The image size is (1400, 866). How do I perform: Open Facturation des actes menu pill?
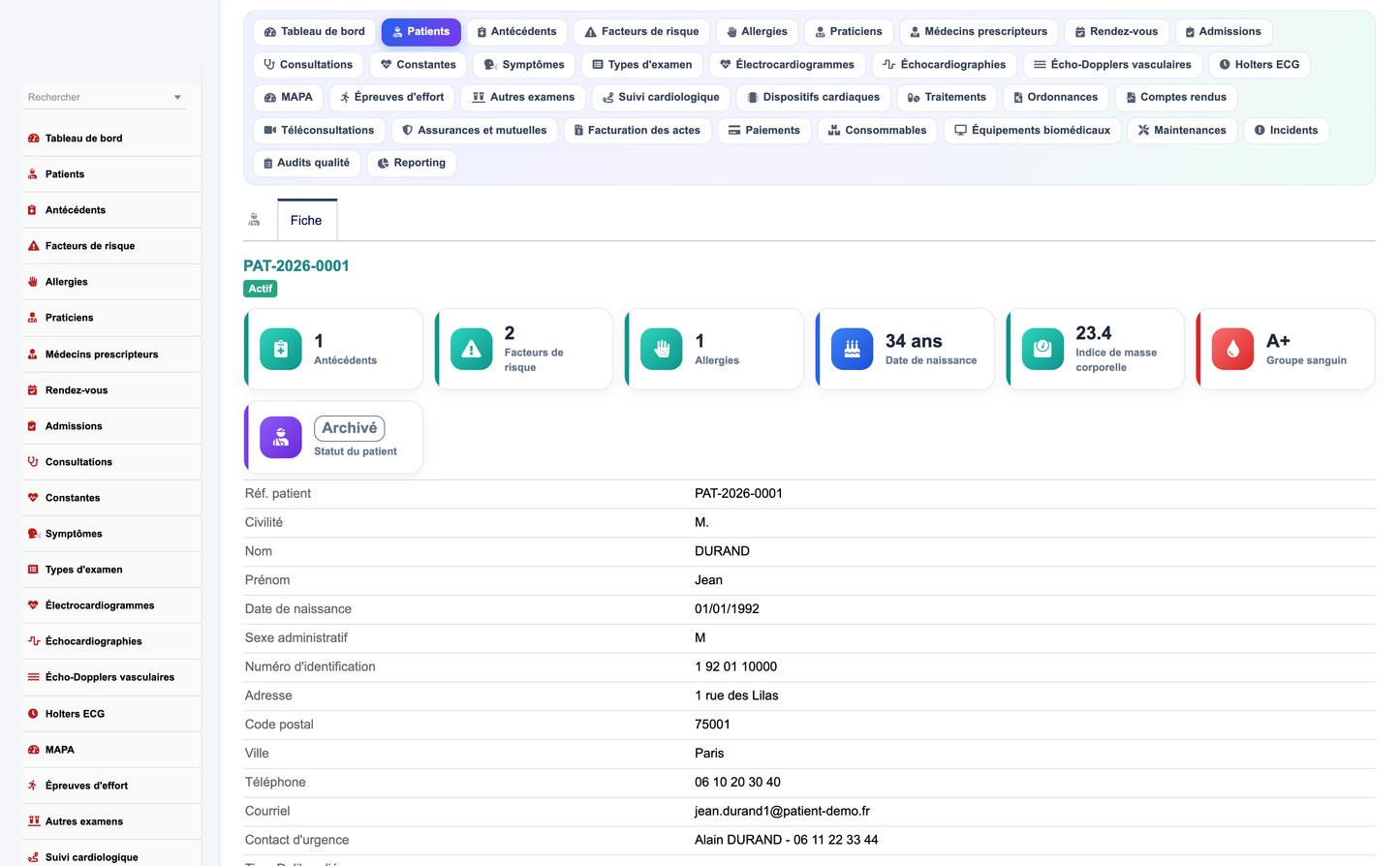click(638, 130)
